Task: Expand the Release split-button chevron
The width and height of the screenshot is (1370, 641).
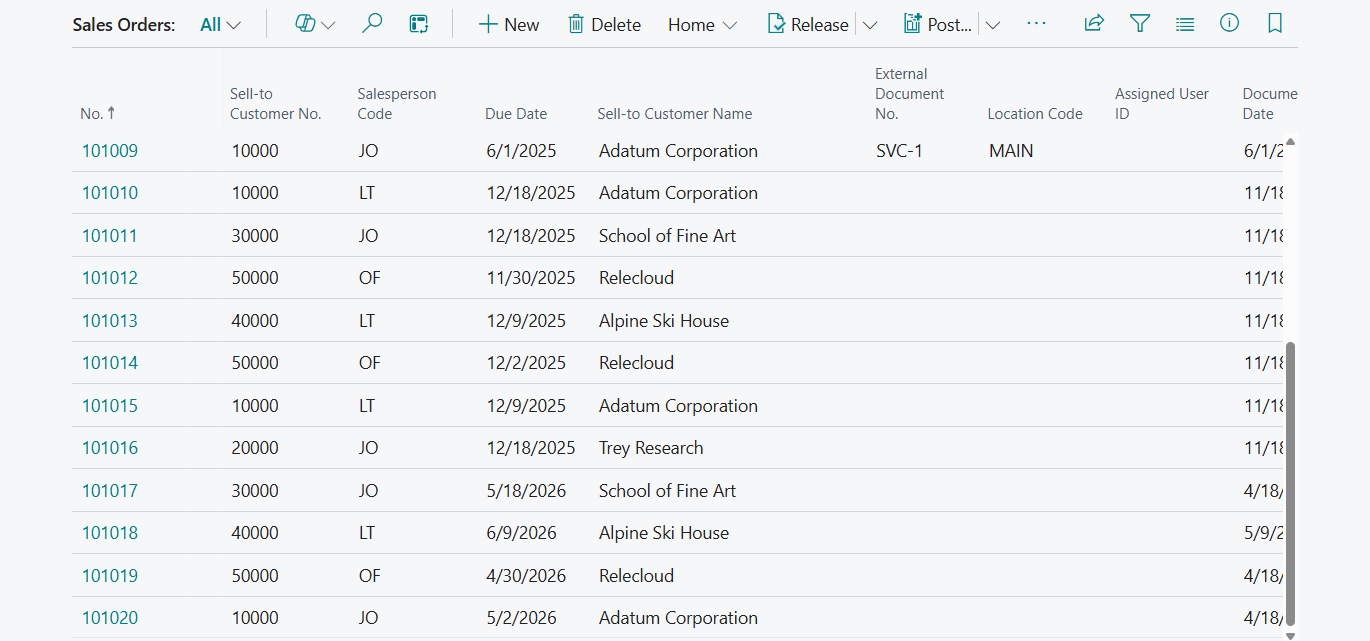Action: (x=869, y=23)
